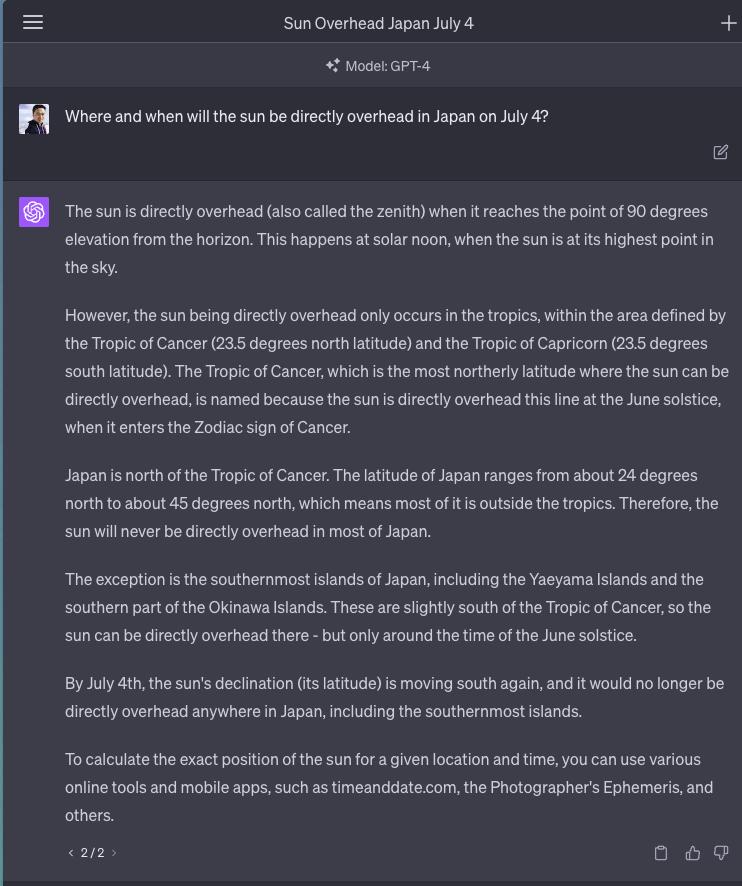
Task: Click the sparkle icon beside Model: GPT-4
Action: tap(333, 66)
